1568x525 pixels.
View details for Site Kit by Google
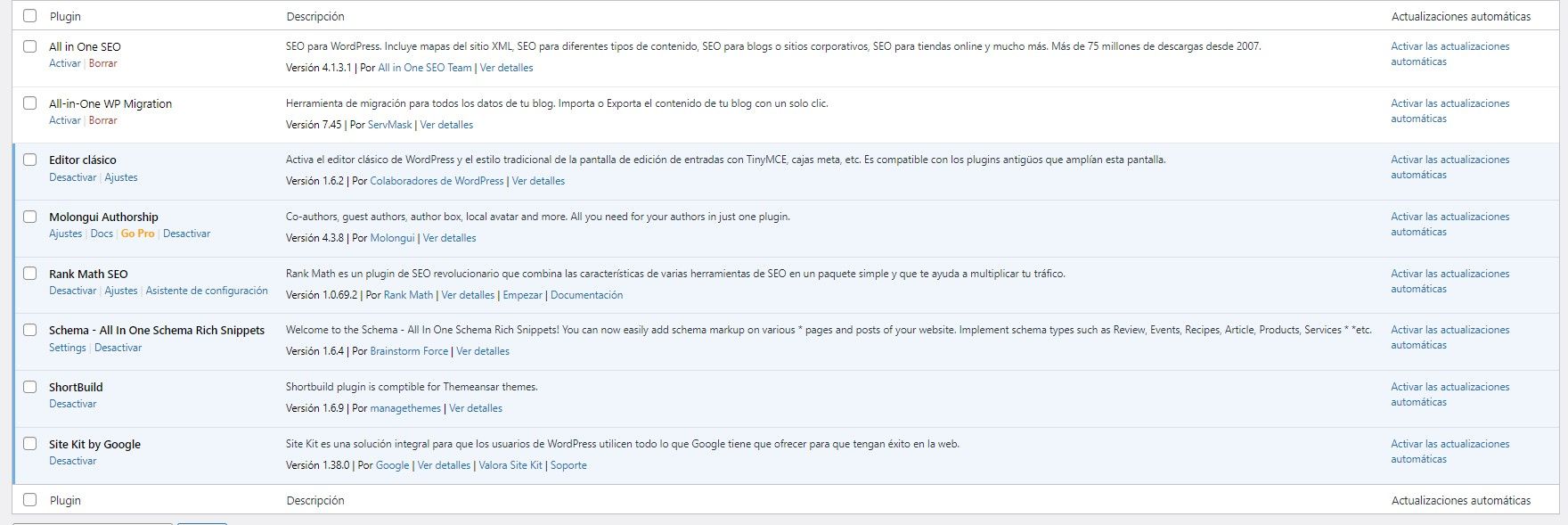click(445, 465)
